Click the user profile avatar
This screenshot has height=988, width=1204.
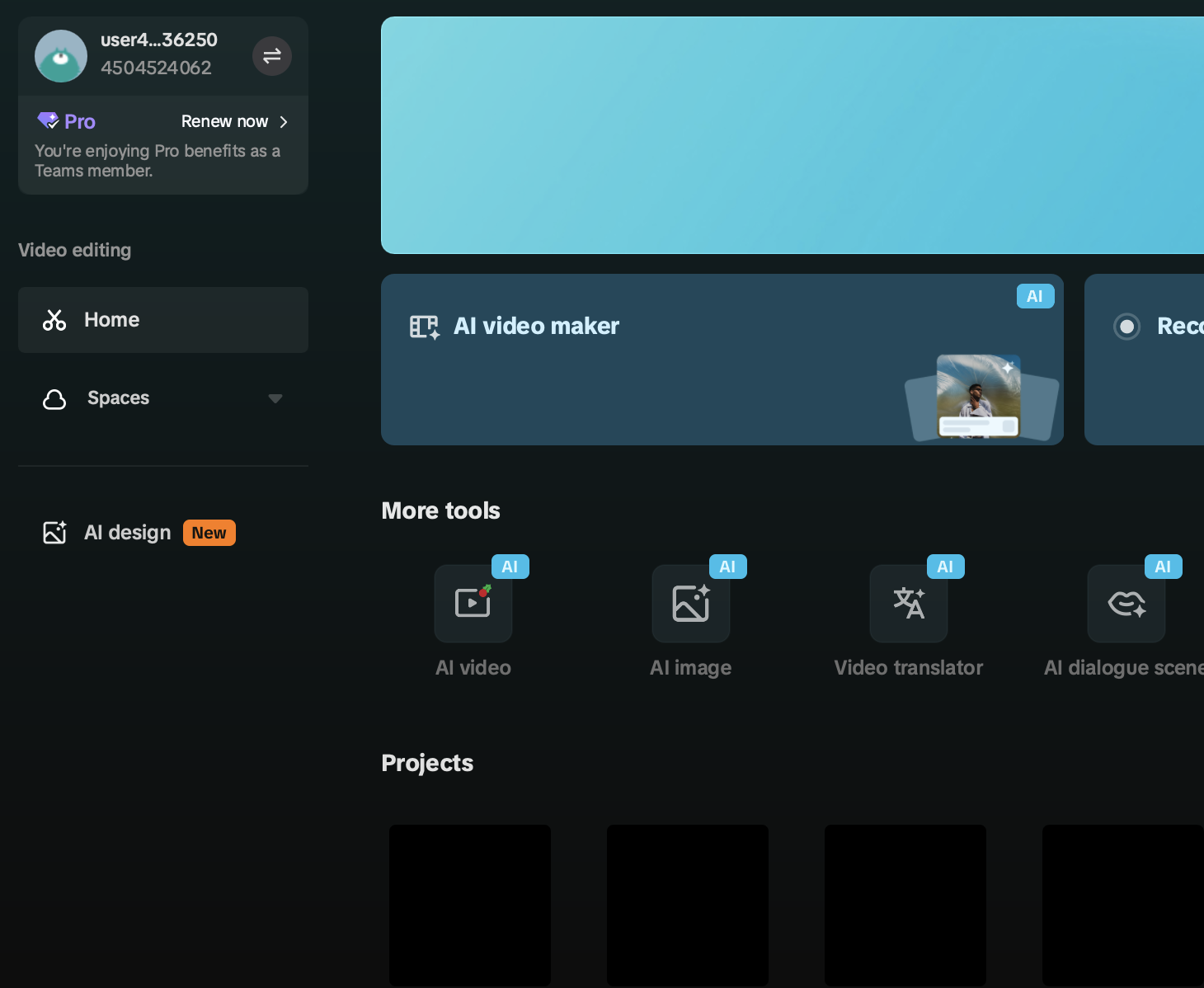tap(61, 56)
